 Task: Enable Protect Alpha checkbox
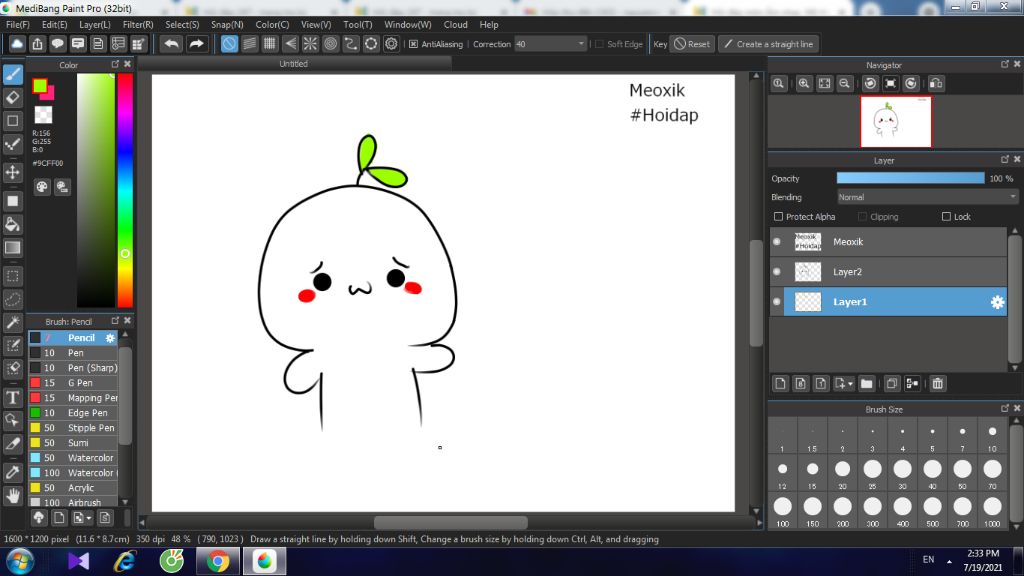click(x=778, y=217)
